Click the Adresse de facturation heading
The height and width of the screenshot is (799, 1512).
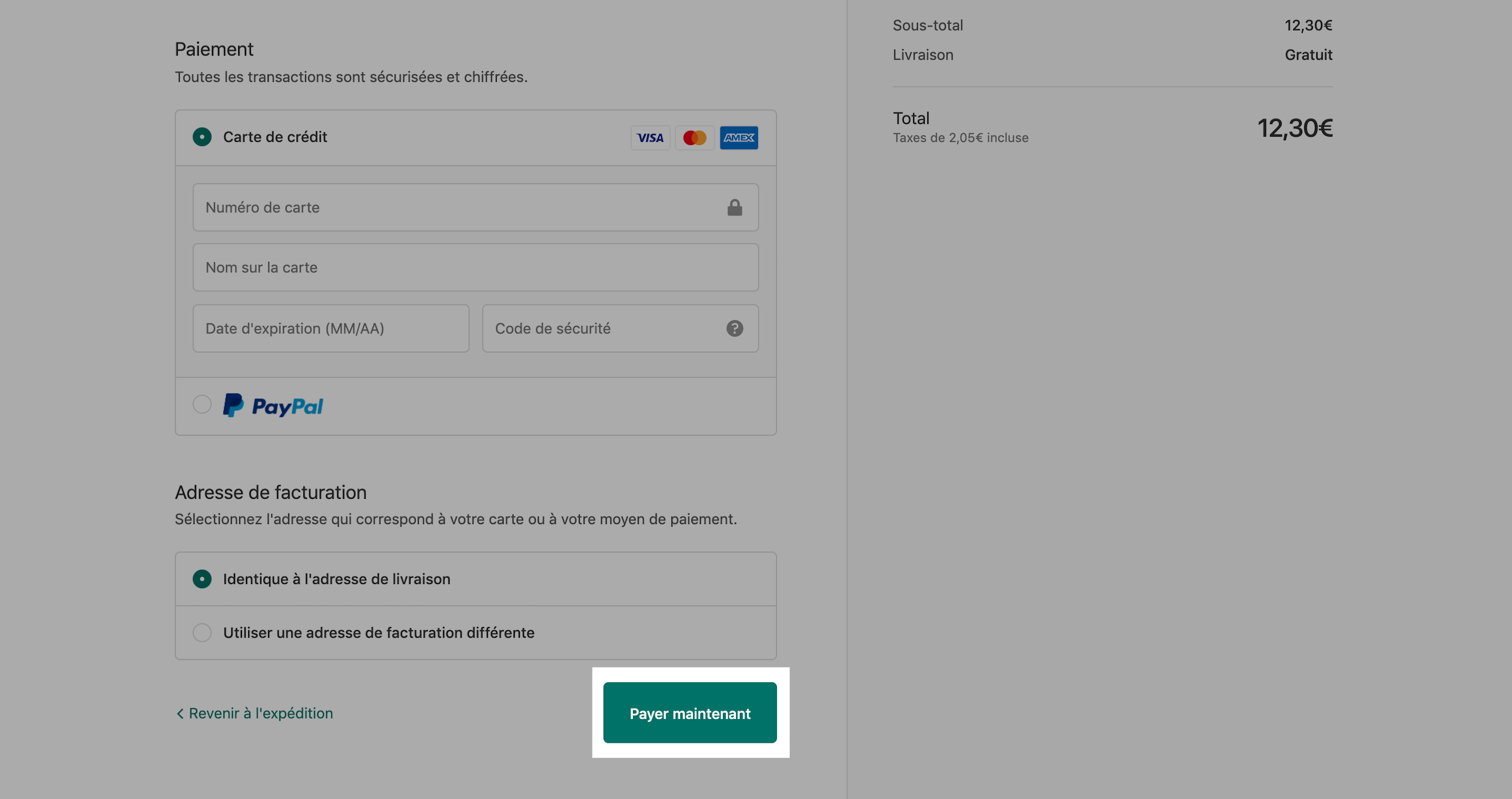tap(271, 493)
